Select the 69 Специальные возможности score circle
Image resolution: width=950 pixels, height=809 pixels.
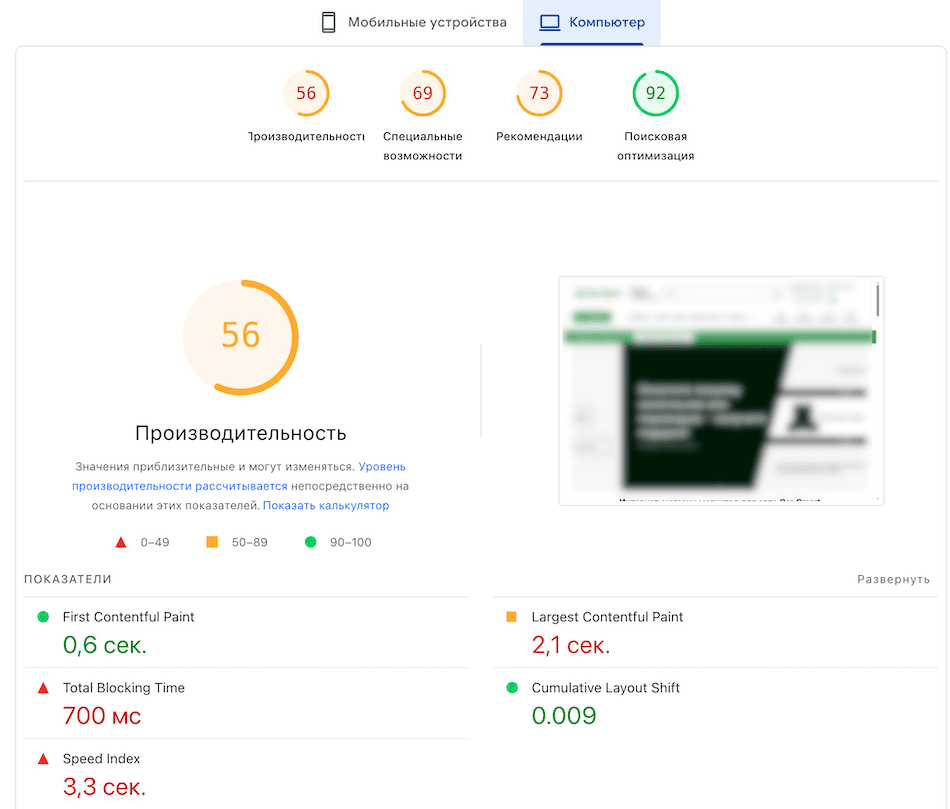(x=422, y=92)
